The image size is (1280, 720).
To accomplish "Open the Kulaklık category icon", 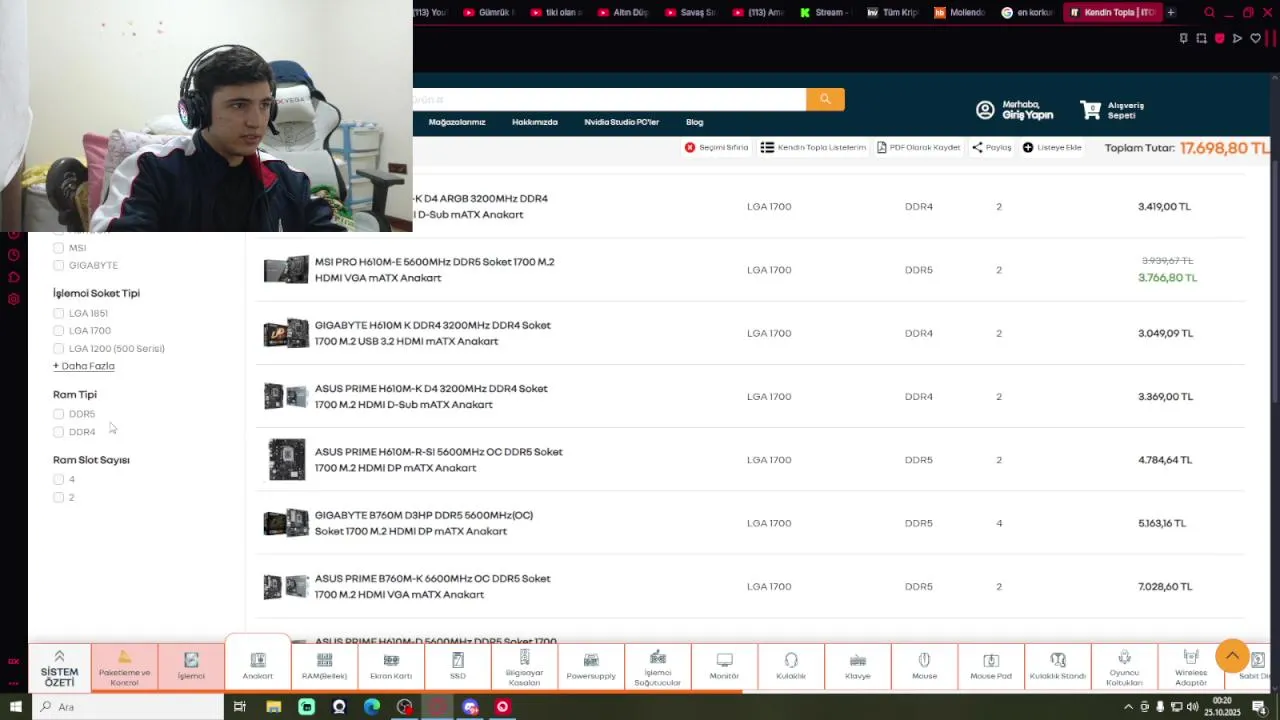I will pos(791,660).
